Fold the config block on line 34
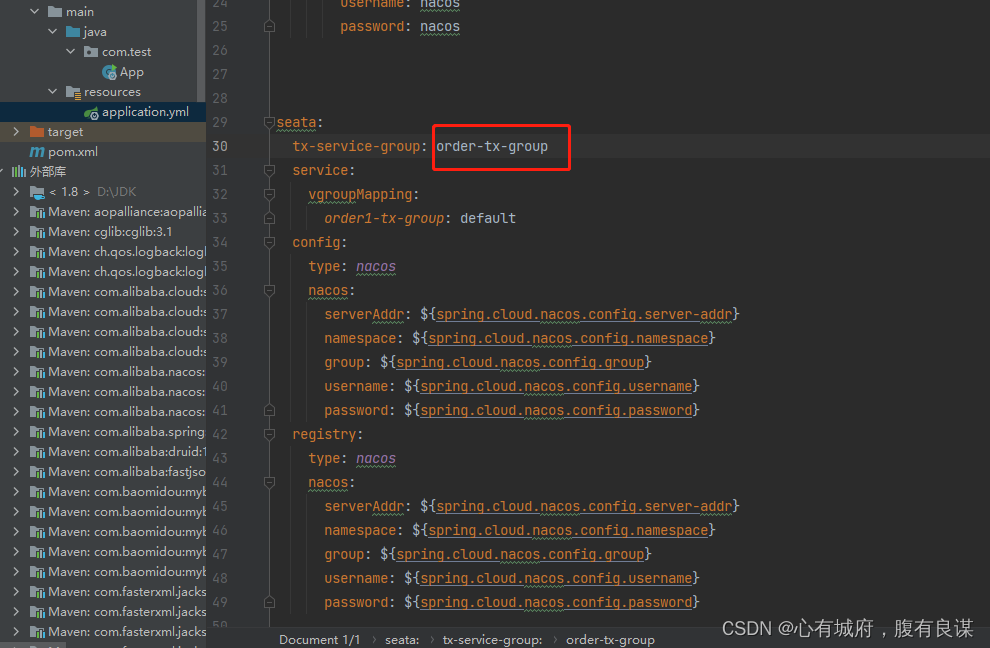 270,243
